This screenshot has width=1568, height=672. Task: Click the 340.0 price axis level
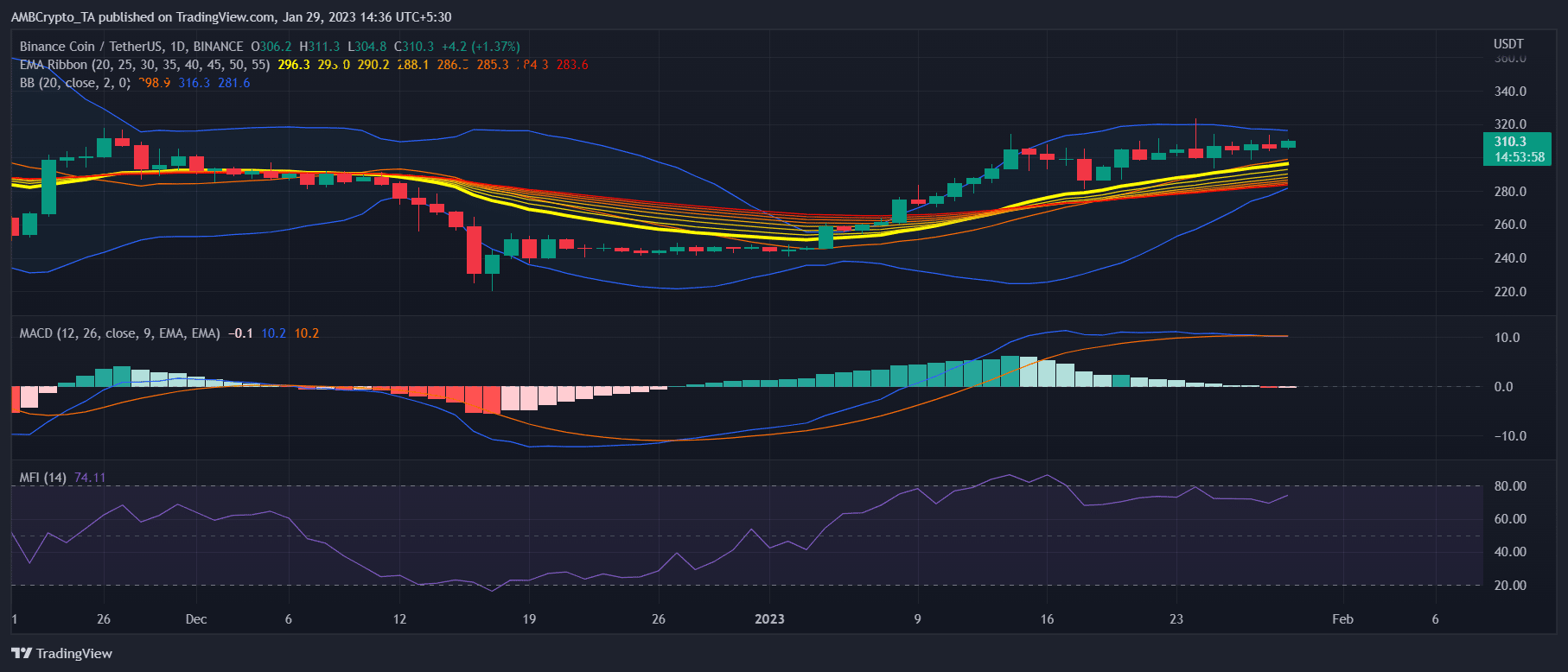coord(1510,92)
